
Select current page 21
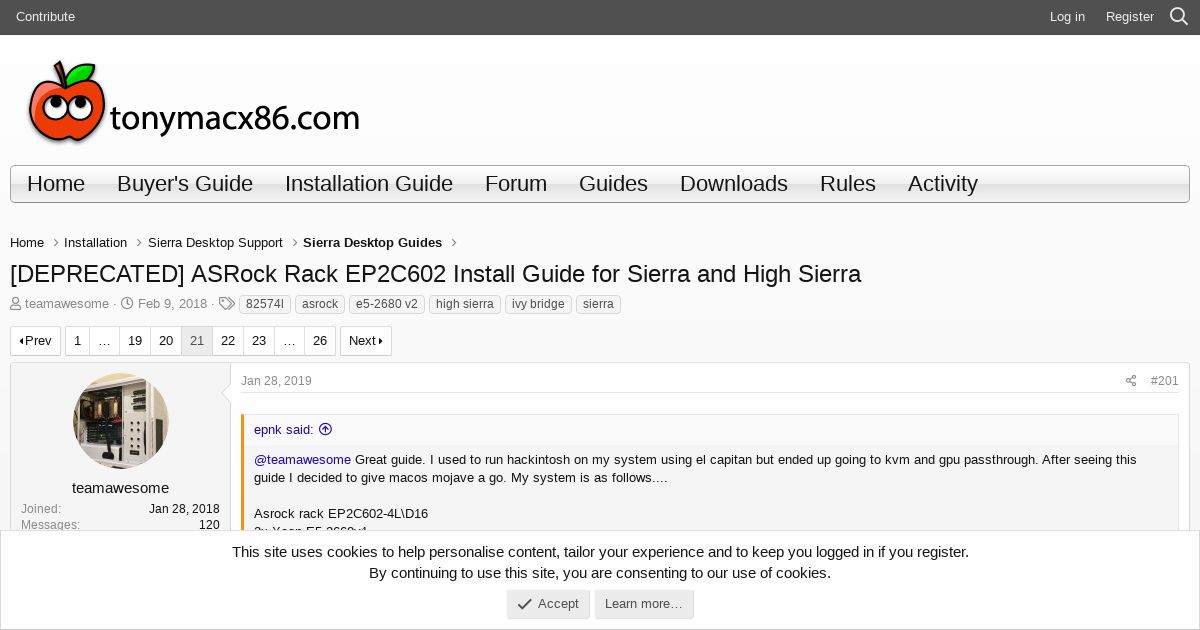[x=197, y=341]
